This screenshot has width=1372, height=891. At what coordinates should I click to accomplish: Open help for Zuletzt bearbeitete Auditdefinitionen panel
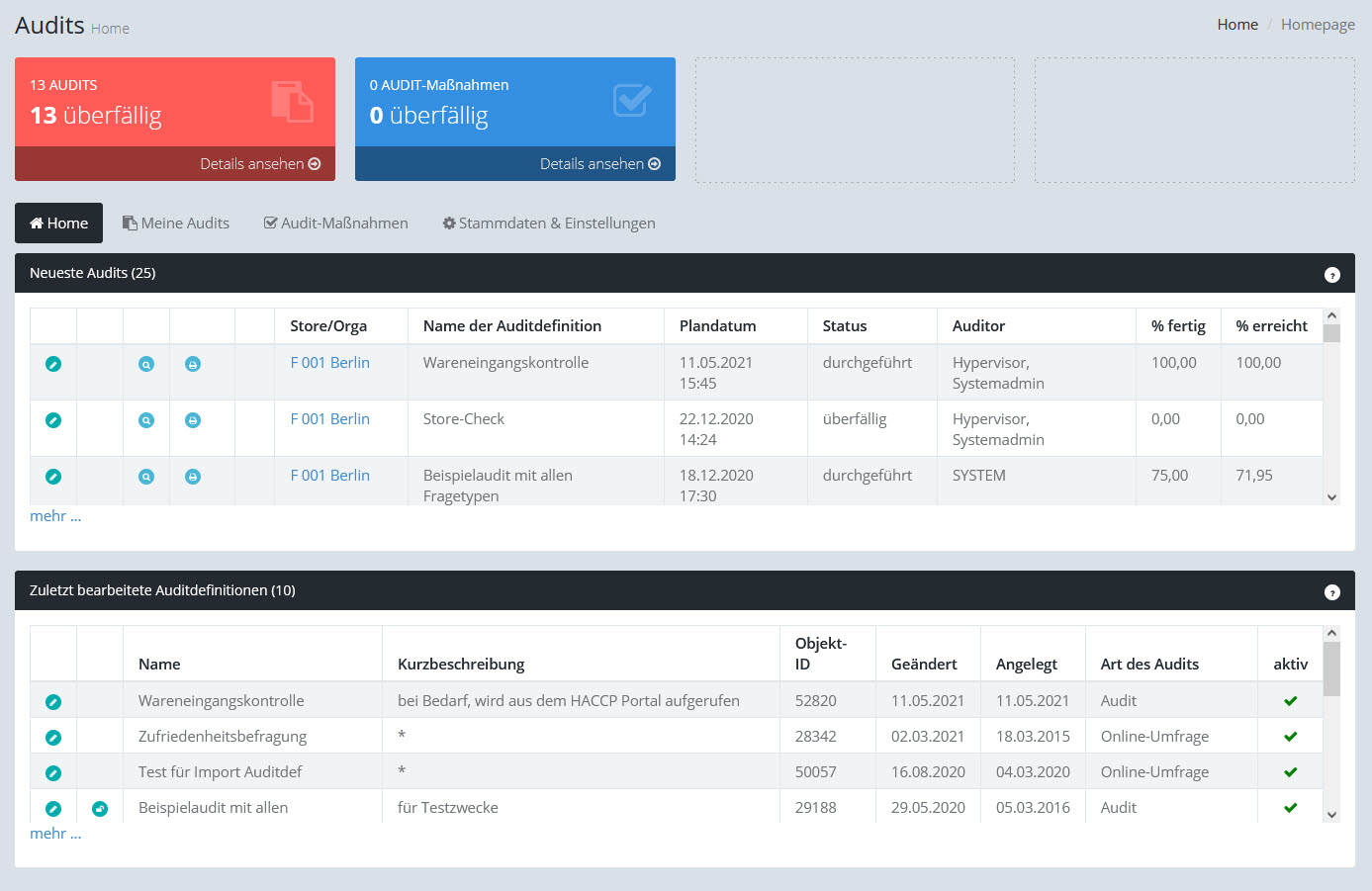pyautogui.click(x=1331, y=592)
